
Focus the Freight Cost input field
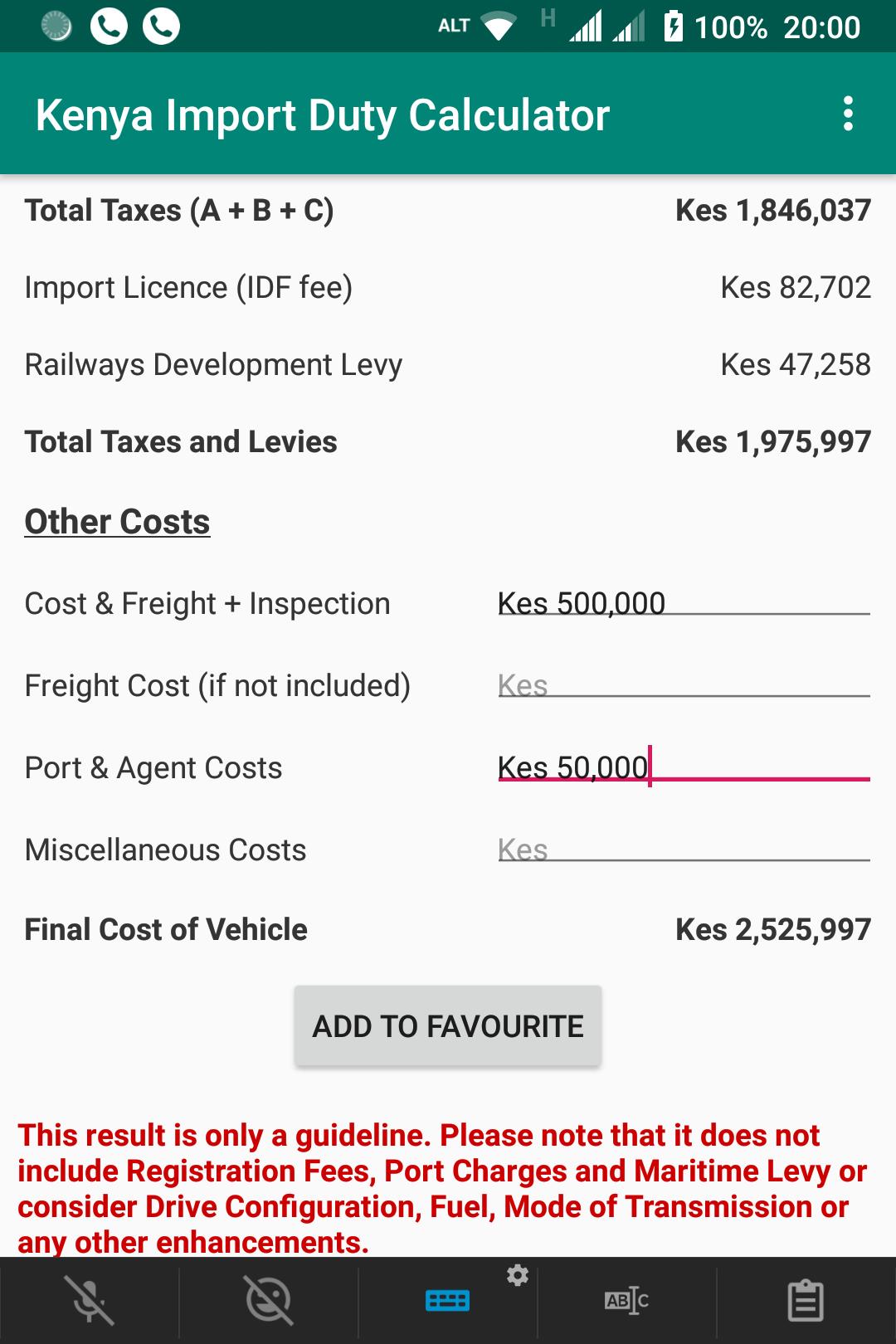(x=684, y=685)
